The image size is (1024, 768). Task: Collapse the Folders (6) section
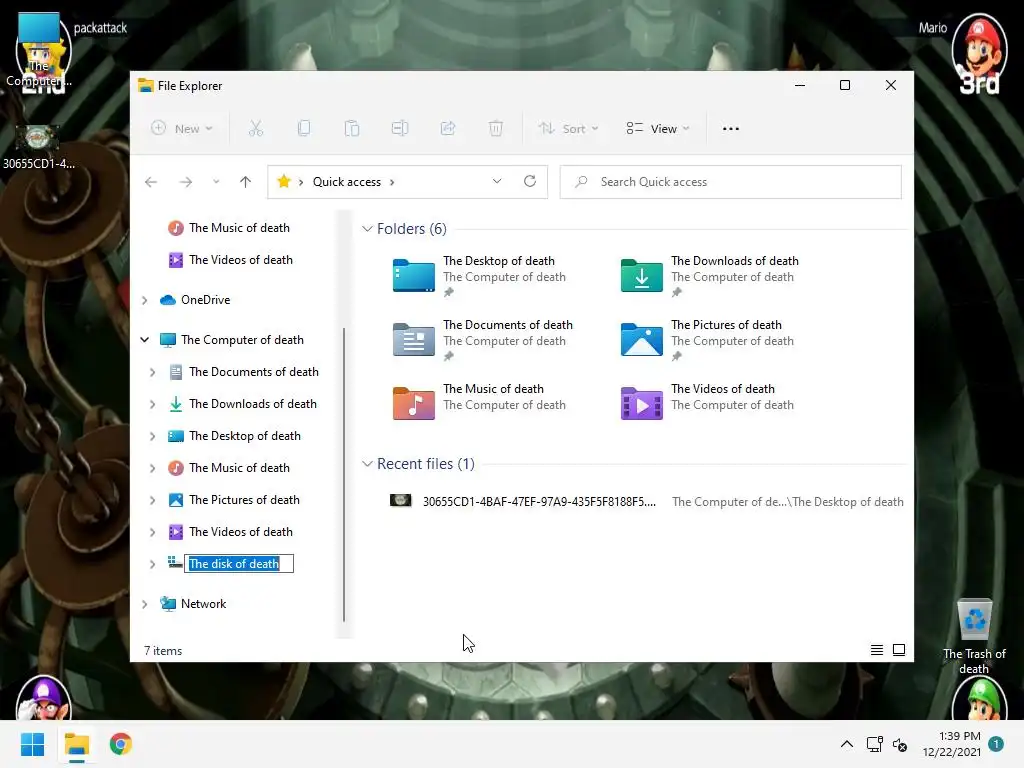(x=368, y=229)
